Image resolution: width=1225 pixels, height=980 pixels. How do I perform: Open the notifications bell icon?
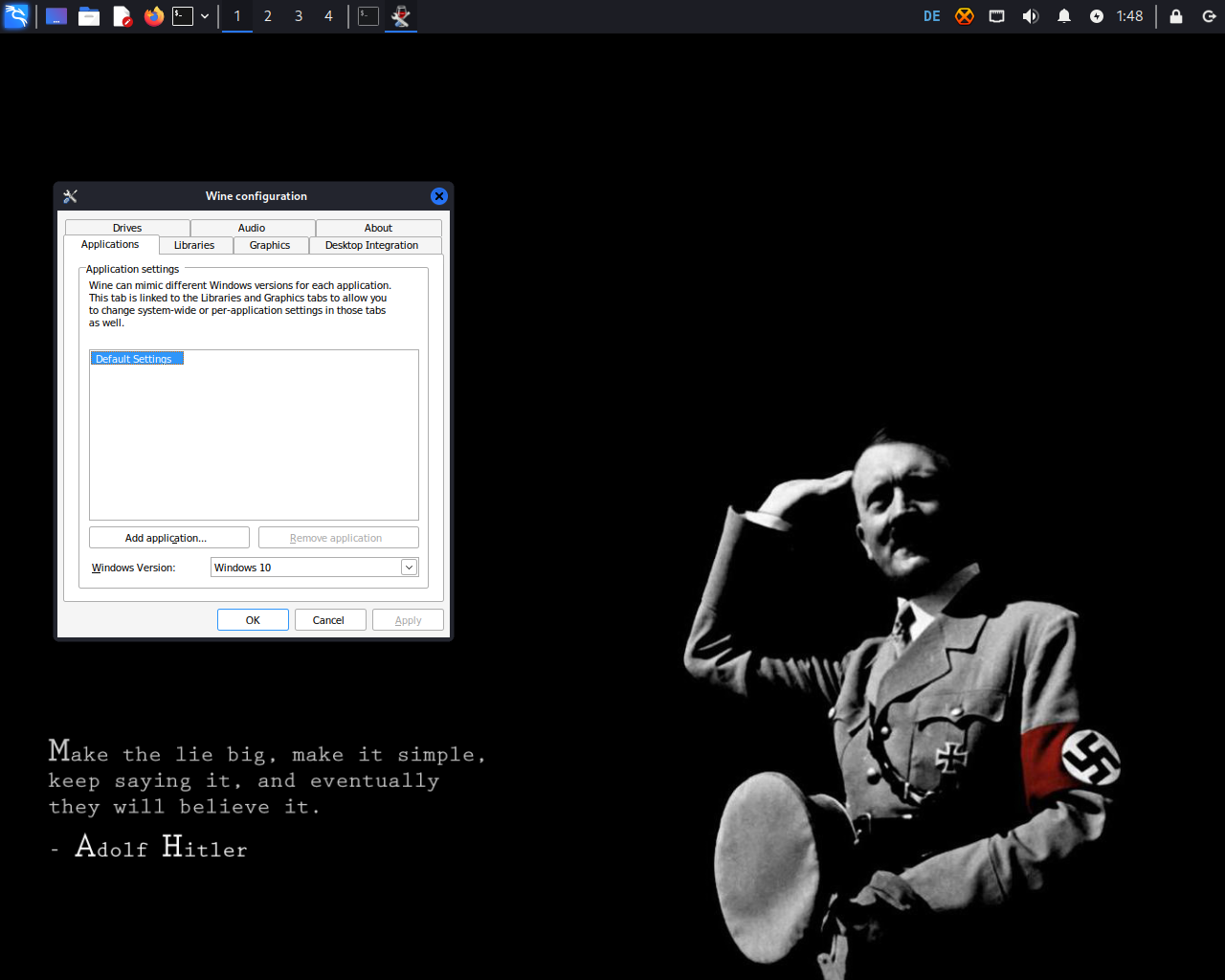tap(1063, 16)
